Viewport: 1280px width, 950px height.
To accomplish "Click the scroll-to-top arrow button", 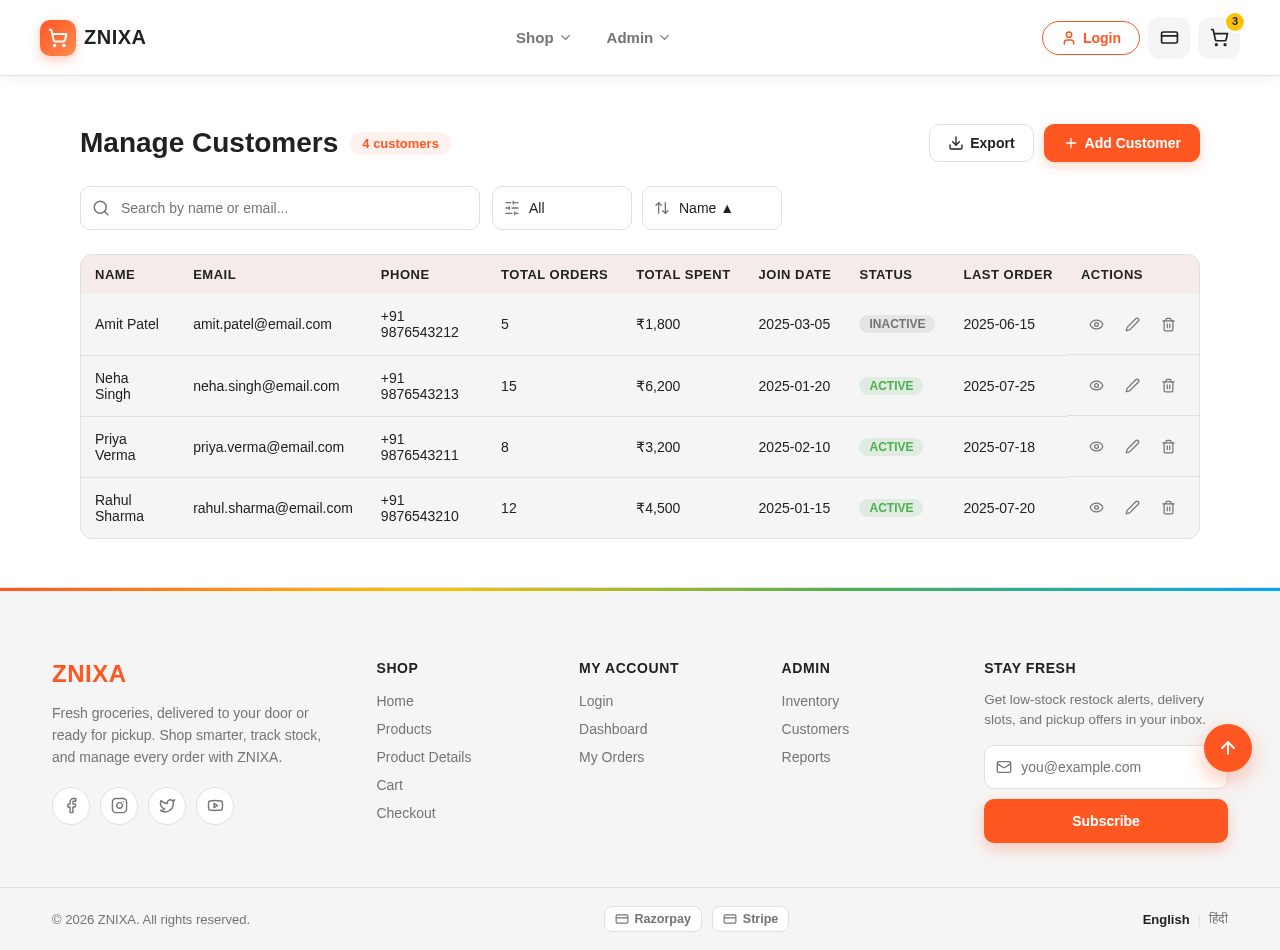I will [x=1228, y=748].
